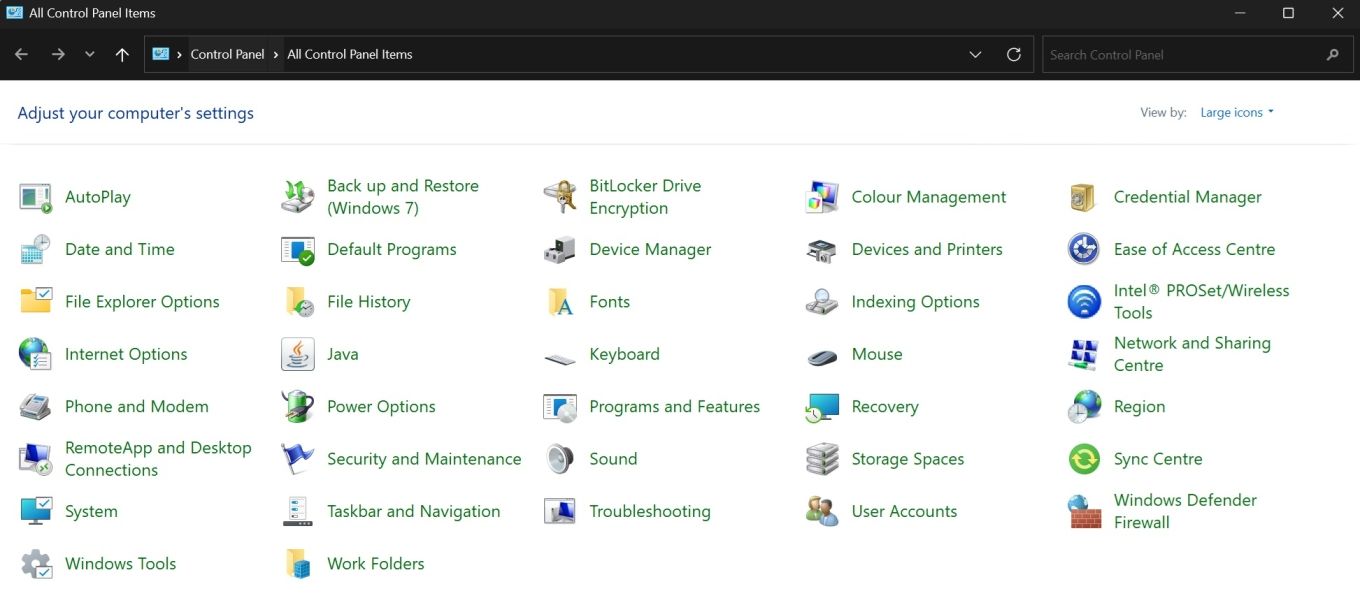Open the navigation history dropdown
Image resolution: width=1360 pixels, height=605 pixels.
click(x=89, y=54)
